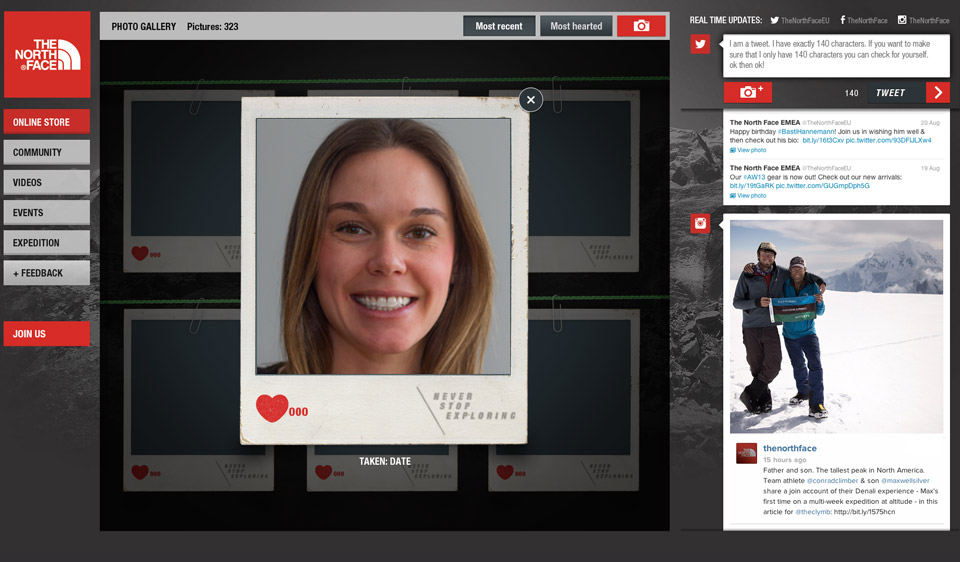
Task: Open TheNorthFace Facebook link in header
Action: (863, 20)
